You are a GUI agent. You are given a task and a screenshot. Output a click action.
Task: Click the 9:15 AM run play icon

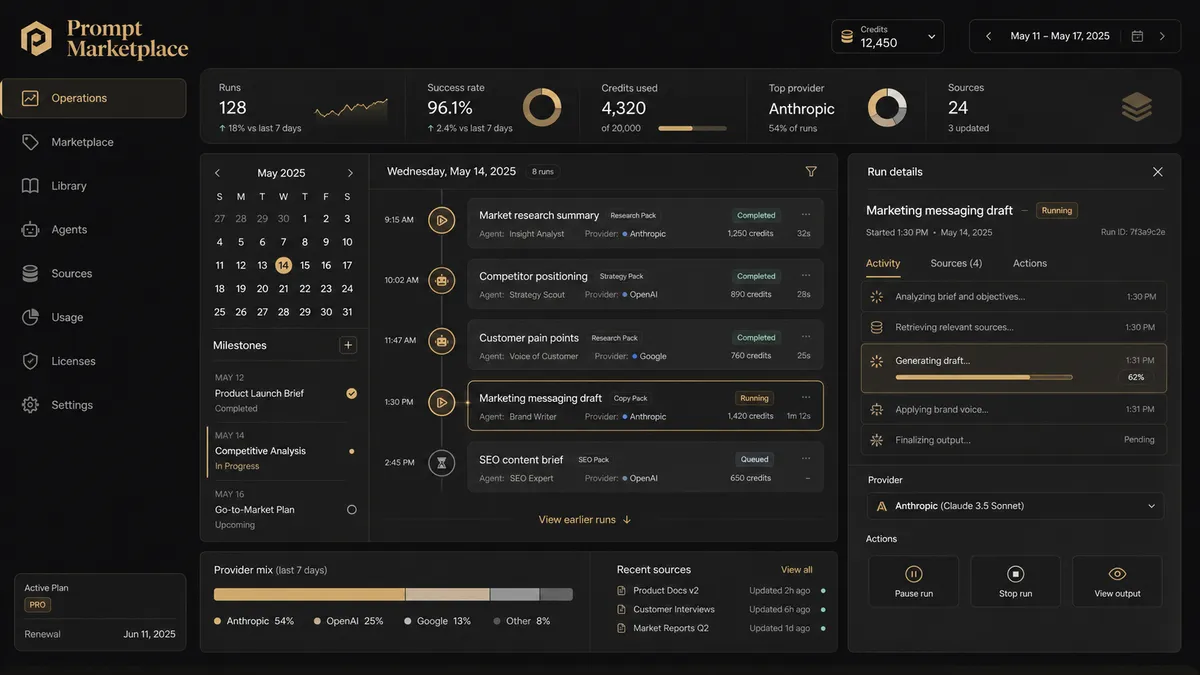click(x=442, y=219)
